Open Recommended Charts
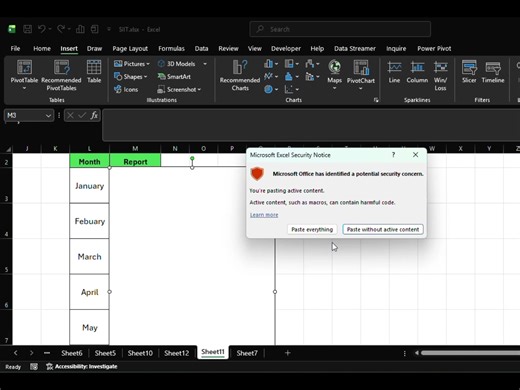The height and width of the screenshot is (390, 520). pyautogui.click(x=240, y=75)
